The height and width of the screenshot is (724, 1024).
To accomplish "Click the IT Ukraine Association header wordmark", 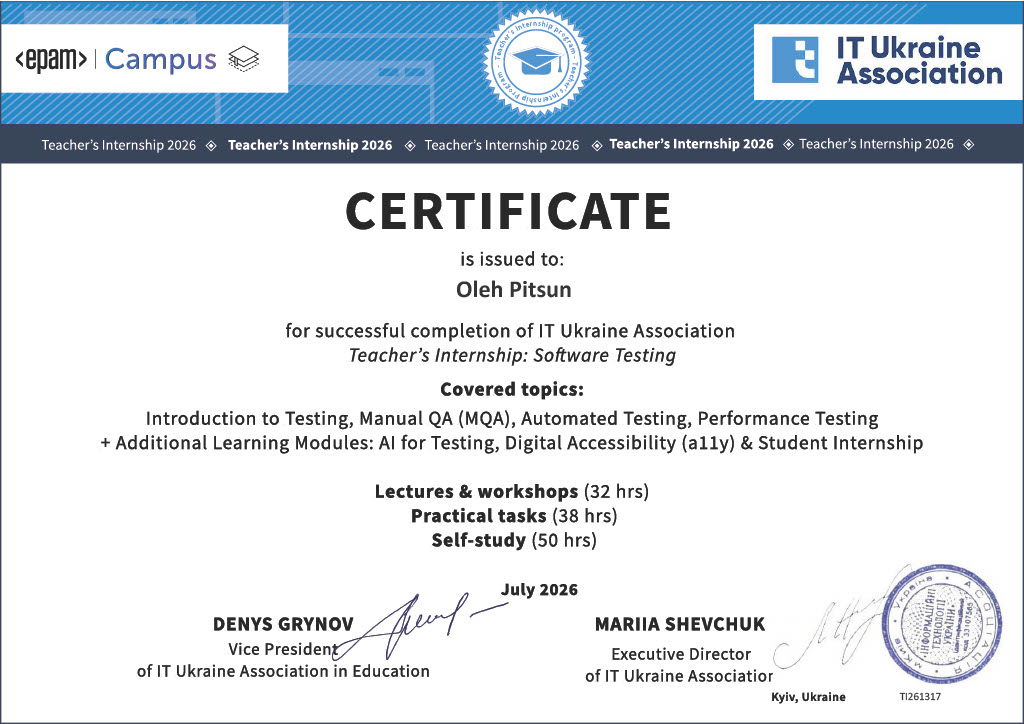I will [920, 61].
